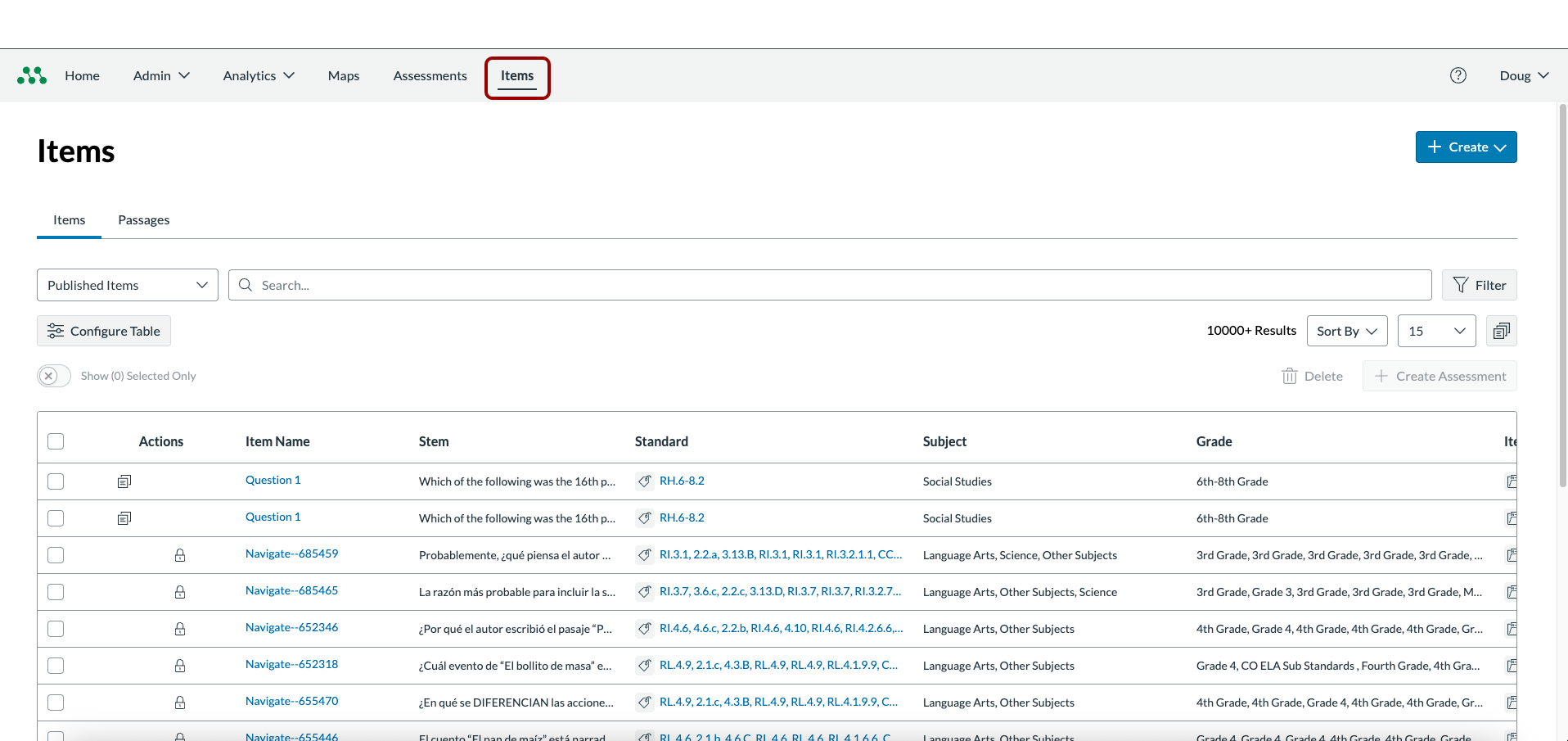Viewport: 1568px width, 741px height.
Task: Click the standard tag icon in Navigate--652346 row
Action: pyautogui.click(x=645, y=629)
